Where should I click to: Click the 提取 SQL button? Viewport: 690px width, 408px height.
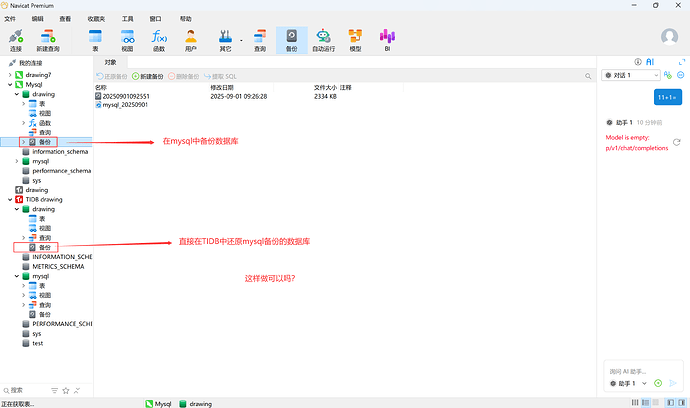220,76
